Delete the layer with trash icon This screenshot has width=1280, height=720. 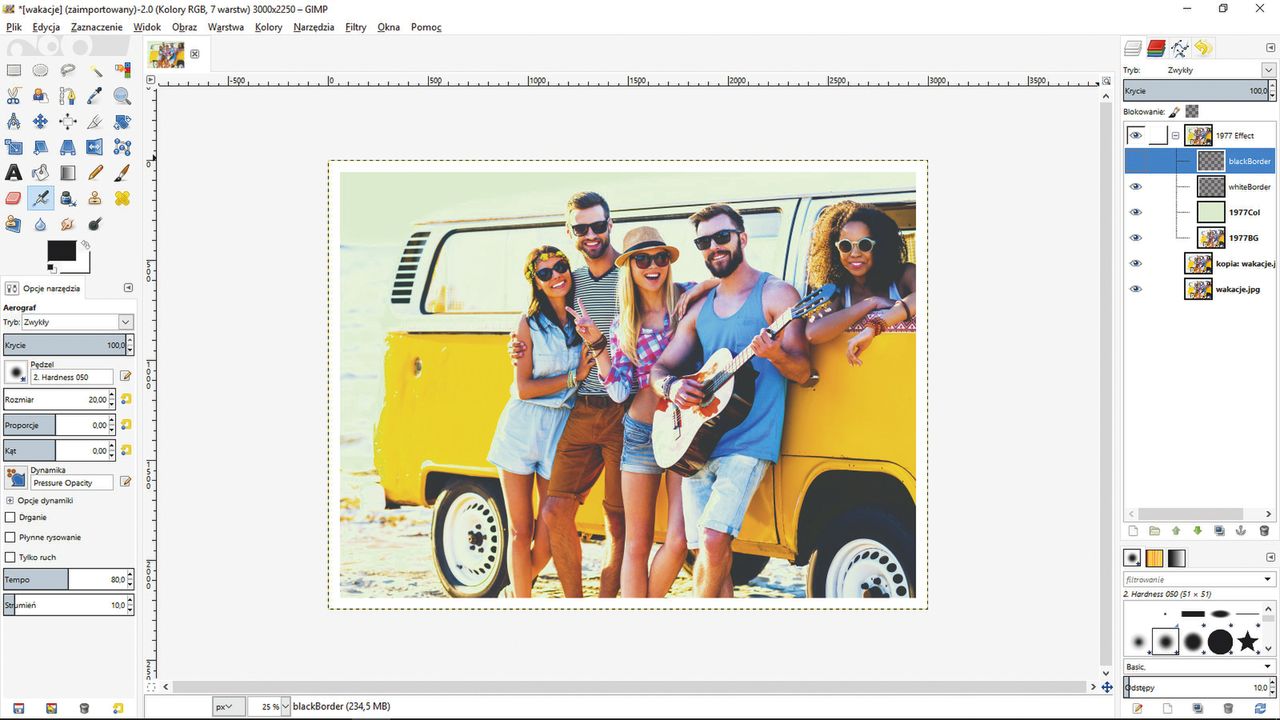point(1264,531)
